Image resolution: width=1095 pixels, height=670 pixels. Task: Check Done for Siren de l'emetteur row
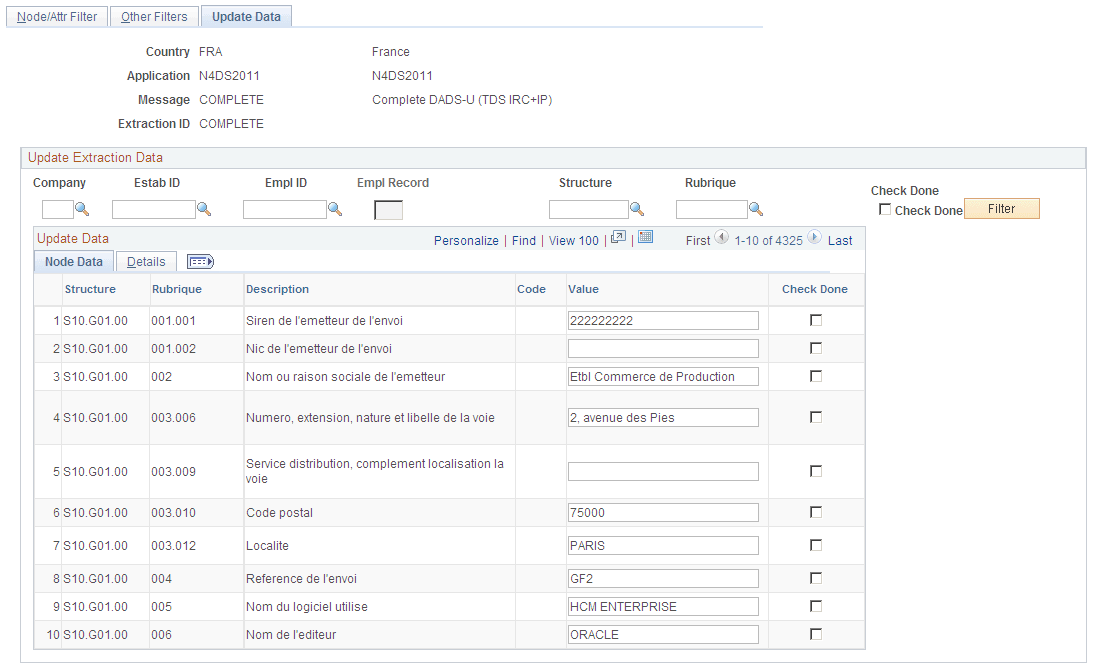816,320
